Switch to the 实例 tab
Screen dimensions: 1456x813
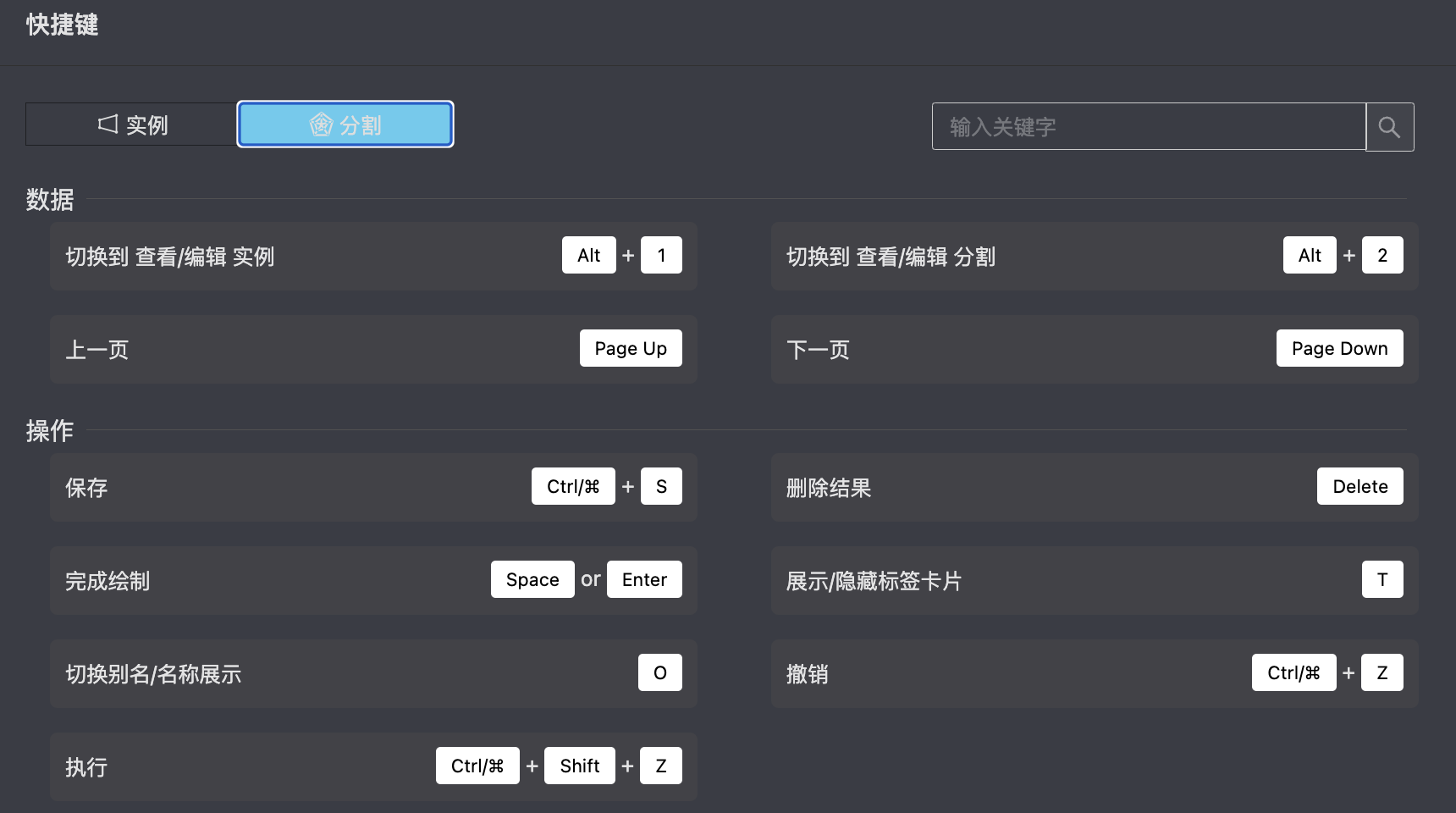pos(132,124)
